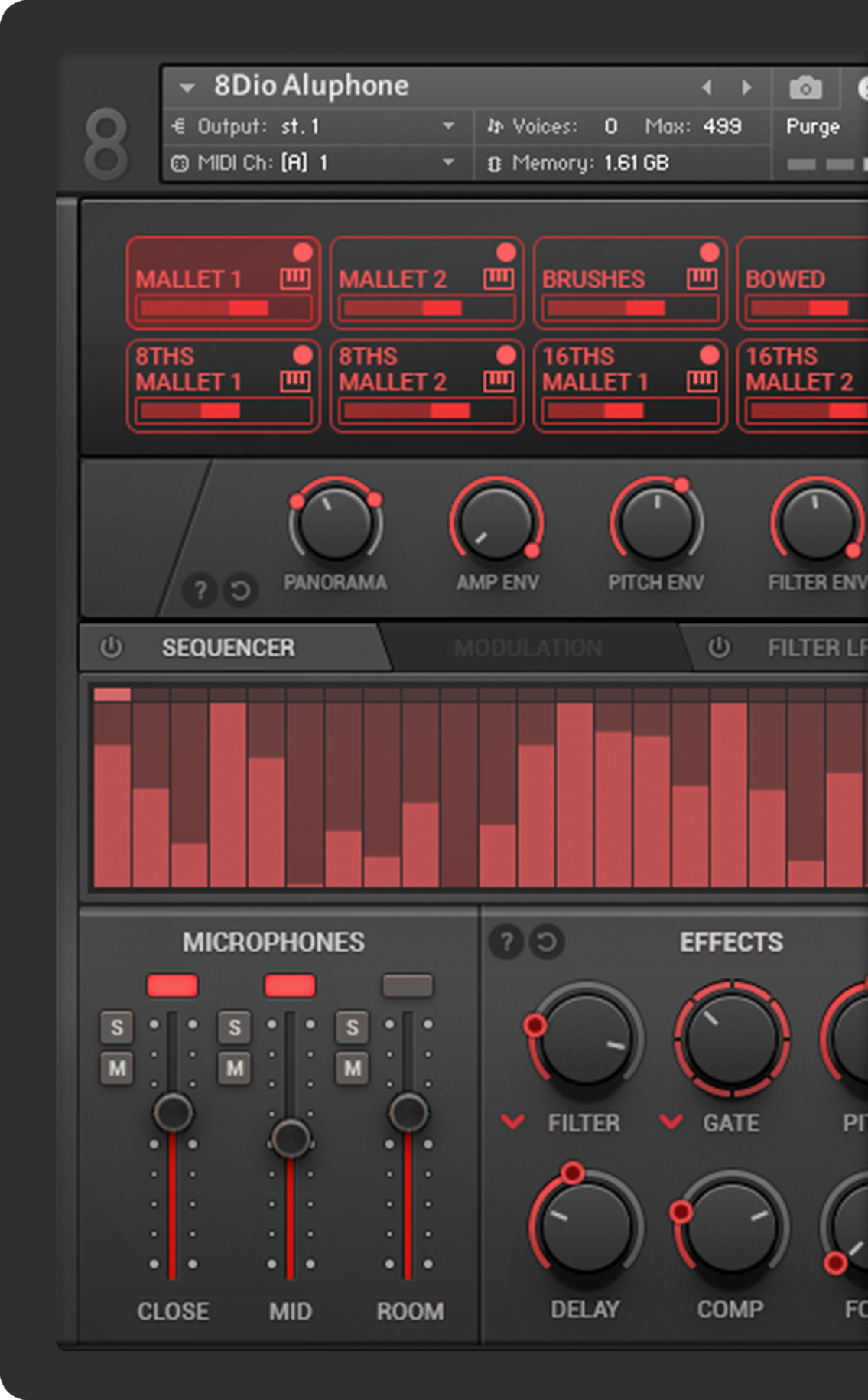Click the Memory icon
Image resolution: width=868 pixels, height=1400 pixels.
pyautogui.click(x=495, y=163)
